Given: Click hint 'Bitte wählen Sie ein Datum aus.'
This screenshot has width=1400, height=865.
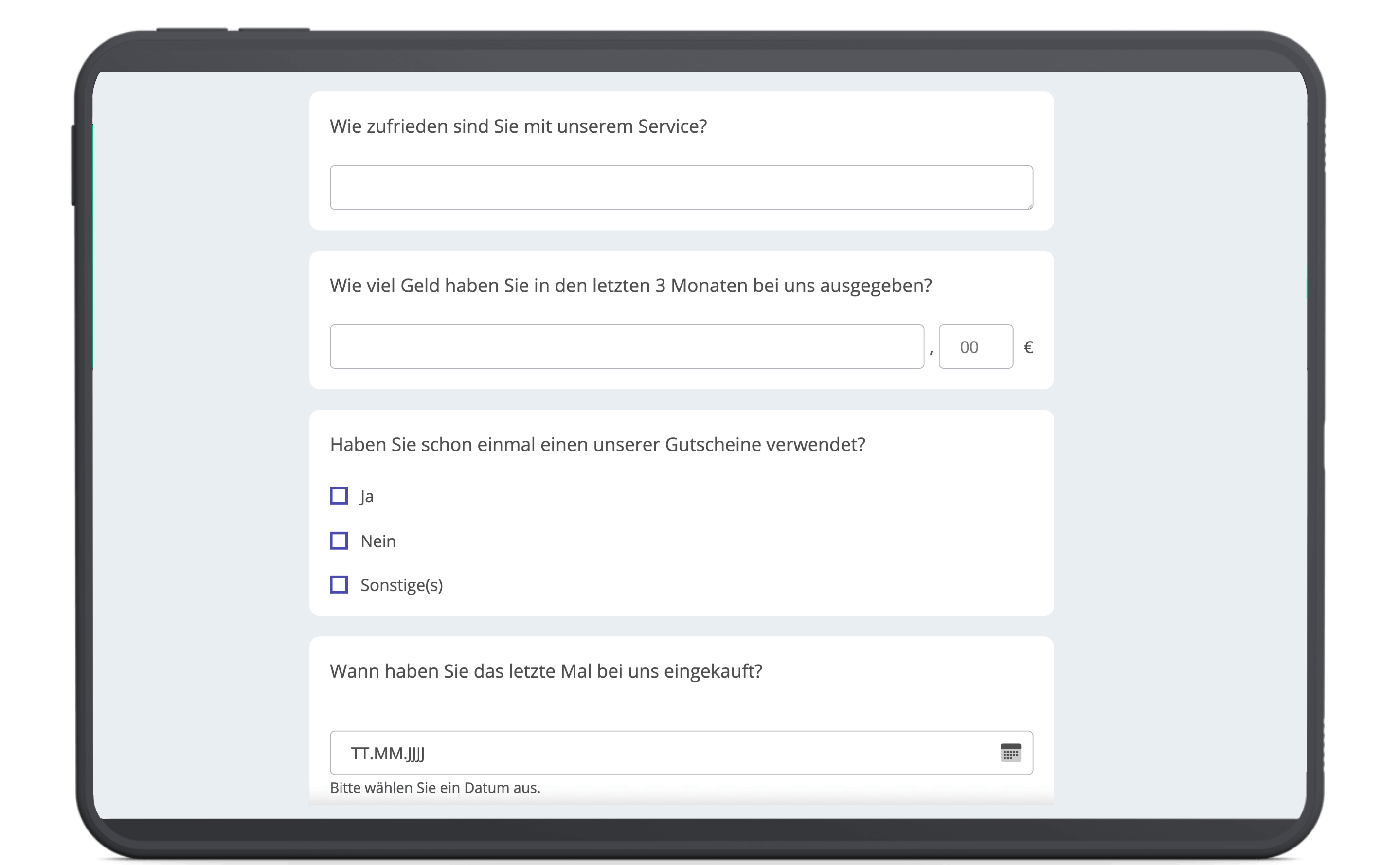Looking at the screenshot, I should point(435,788).
